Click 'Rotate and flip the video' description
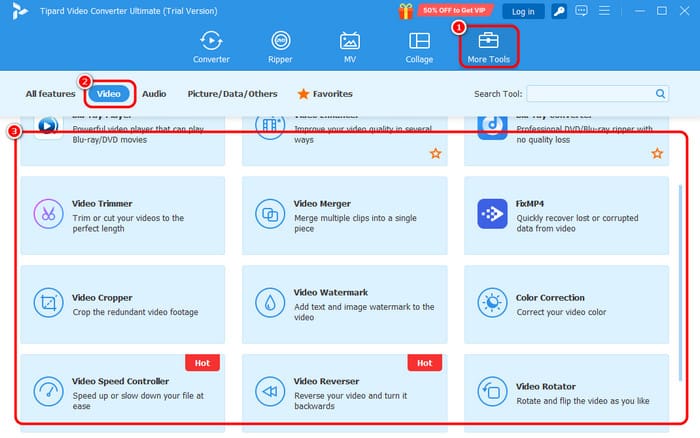 tap(583, 401)
